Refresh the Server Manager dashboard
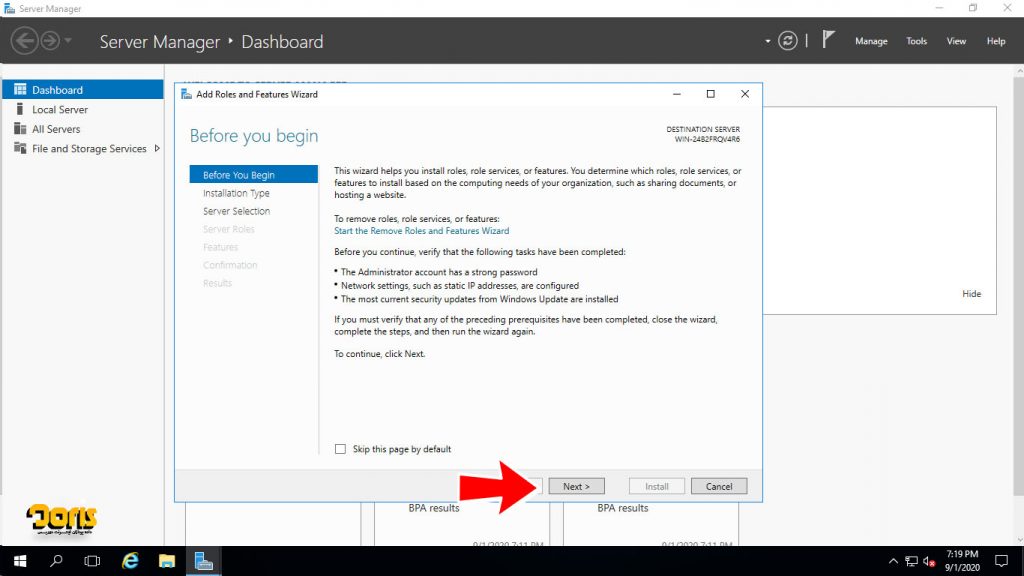Image resolution: width=1024 pixels, height=576 pixels. 788,41
